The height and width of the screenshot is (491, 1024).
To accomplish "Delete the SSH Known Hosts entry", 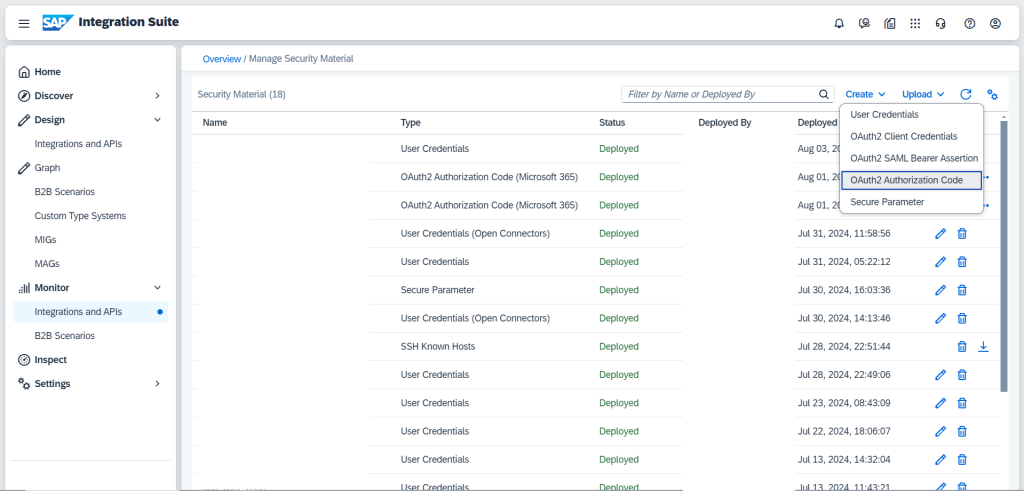I will pyautogui.click(x=962, y=346).
